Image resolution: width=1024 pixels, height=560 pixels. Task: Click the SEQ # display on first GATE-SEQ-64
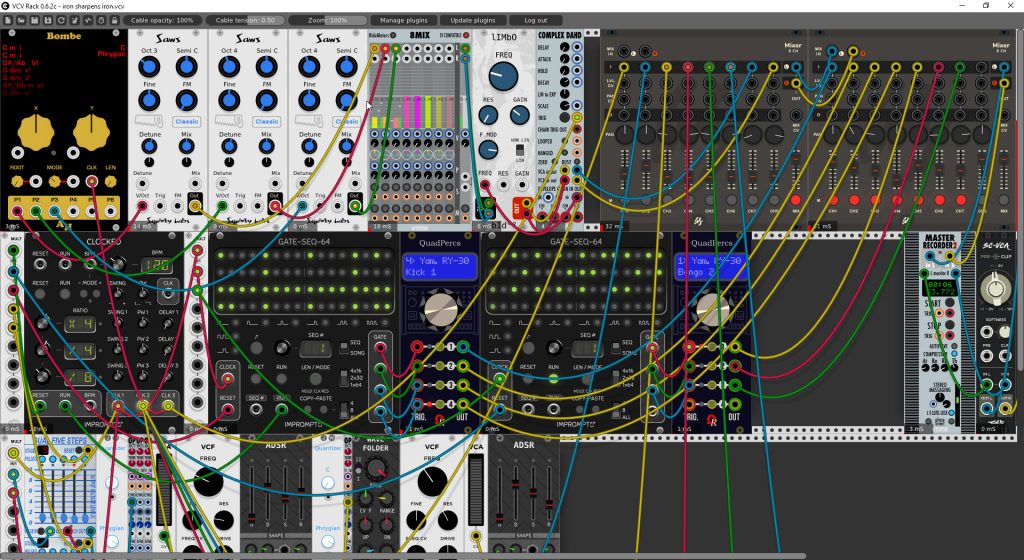(315, 349)
